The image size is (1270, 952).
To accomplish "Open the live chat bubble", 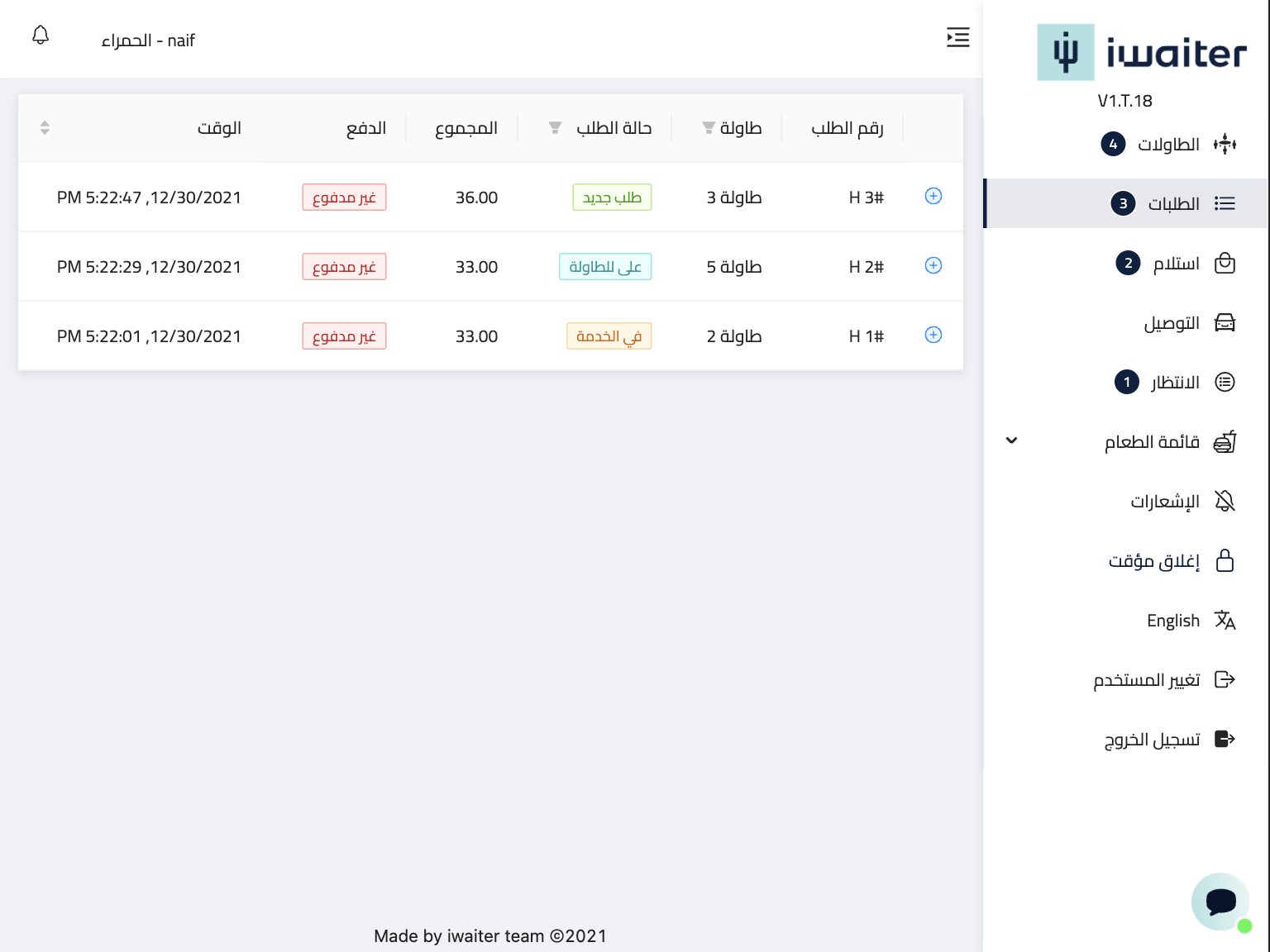I will click(x=1220, y=902).
